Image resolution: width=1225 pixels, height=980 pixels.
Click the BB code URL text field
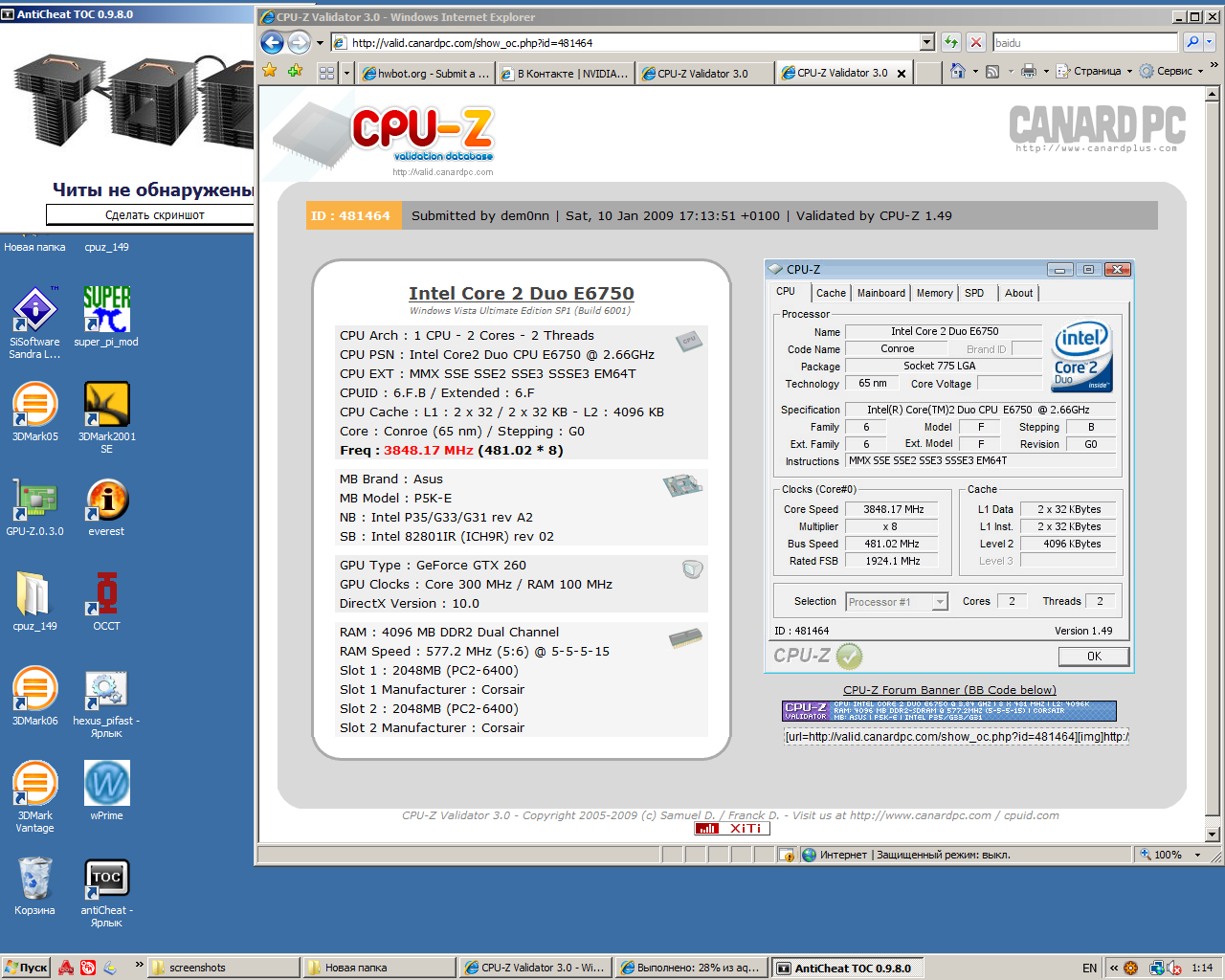[956, 736]
